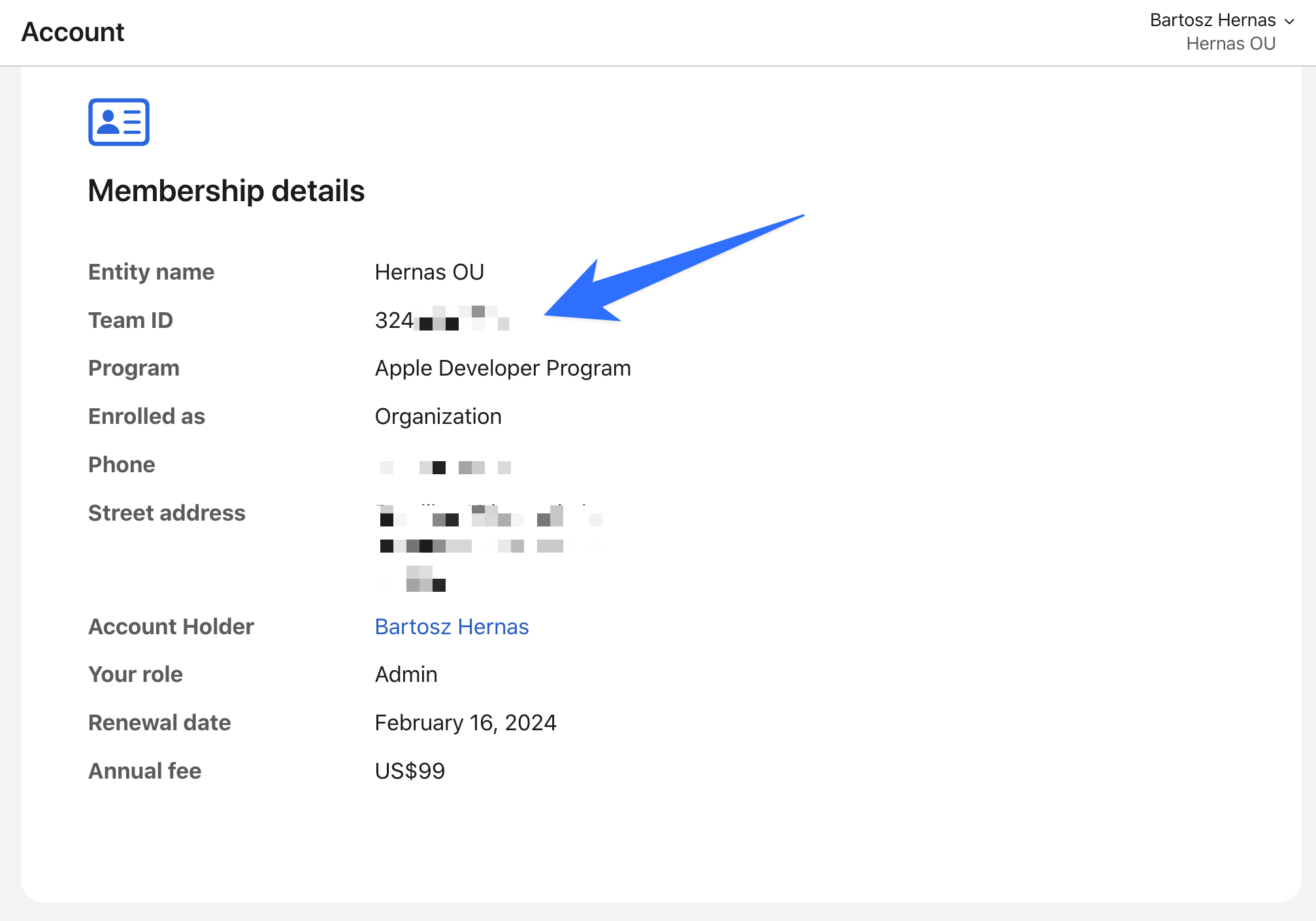Click the Account page heading
This screenshot has width=1316, height=921.
(x=73, y=31)
